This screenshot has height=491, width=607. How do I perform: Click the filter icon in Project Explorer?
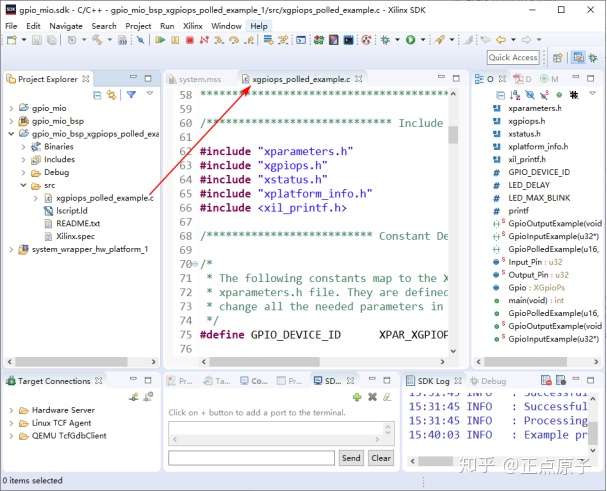[131, 95]
